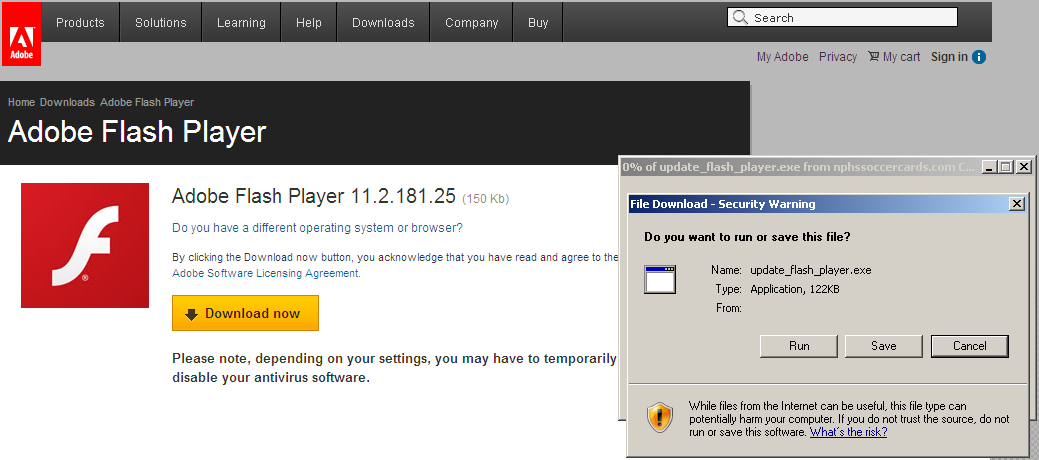The height and width of the screenshot is (460, 1039).
Task: Minimize the download progress window
Action: pyautogui.click(x=989, y=167)
